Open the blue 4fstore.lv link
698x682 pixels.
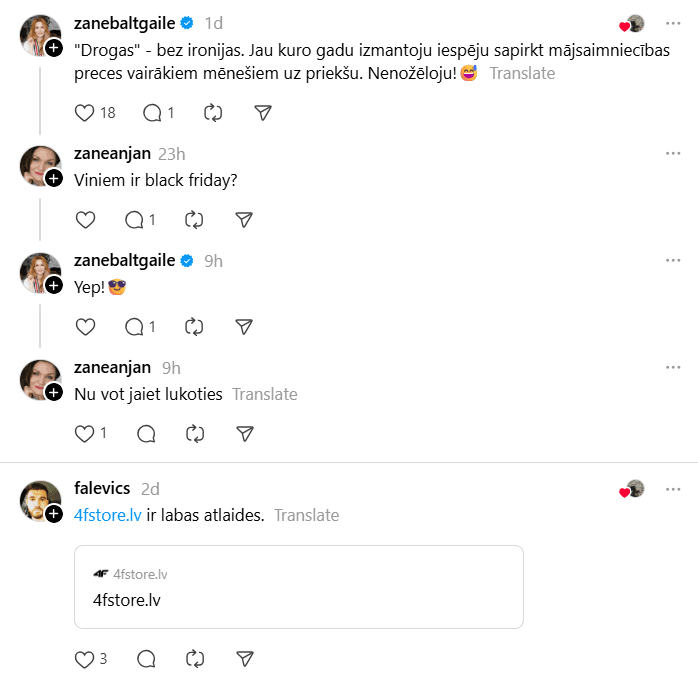pos(108,515)
